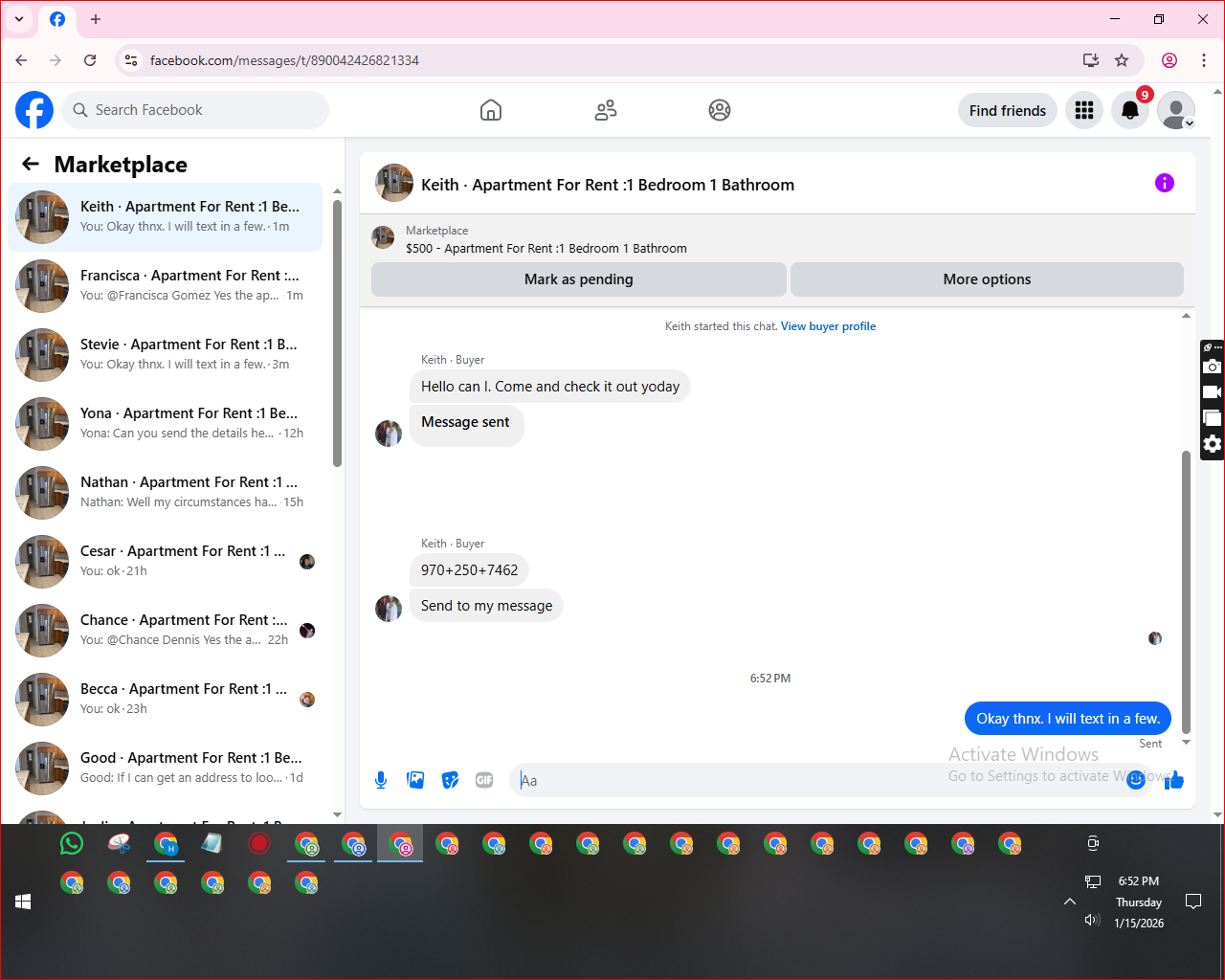Open Francisca apartment conversation
The image size is (1225, 980).
click(x=165, y=286)
